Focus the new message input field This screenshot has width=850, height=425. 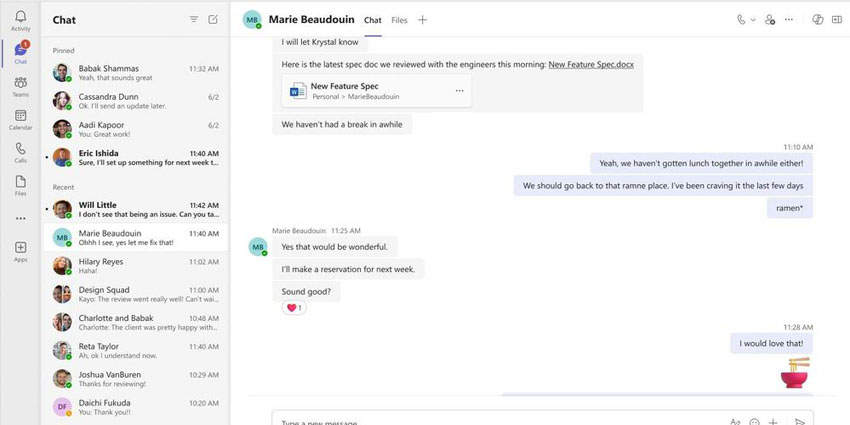coord(542,419)
